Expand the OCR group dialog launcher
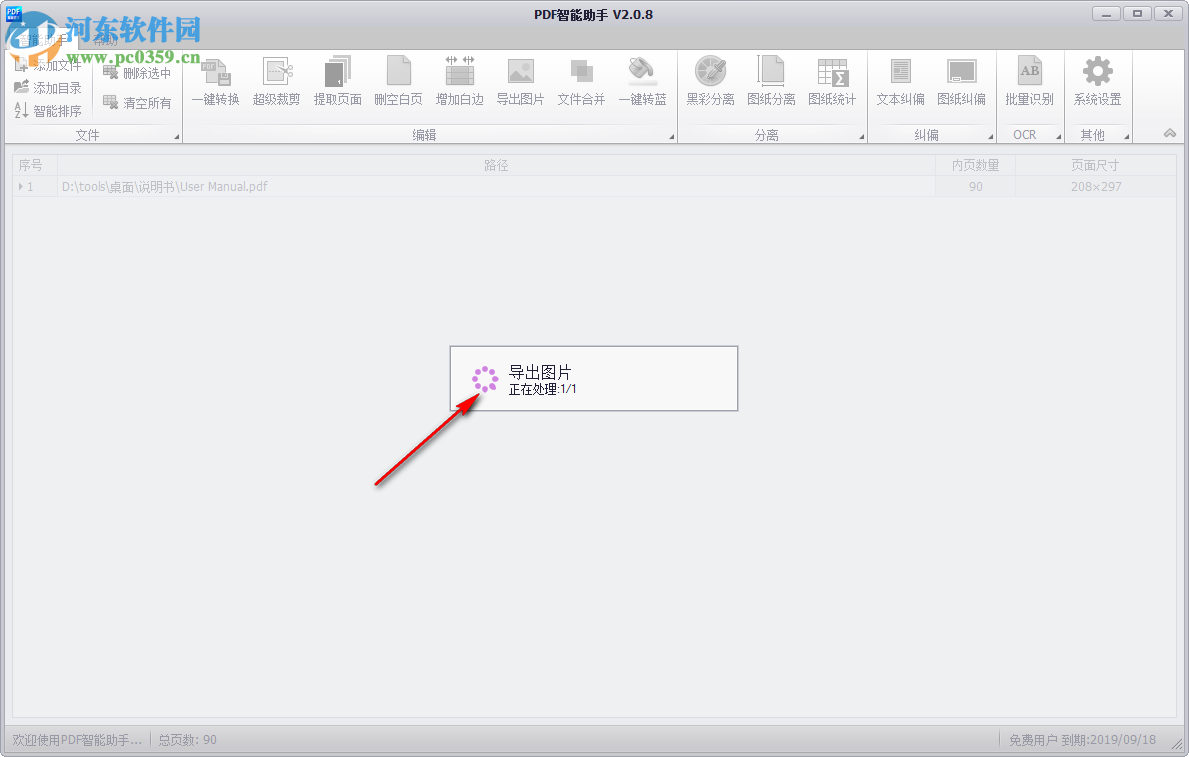The width and height of the screenshot is (1189, 757). pos(1059,137)
